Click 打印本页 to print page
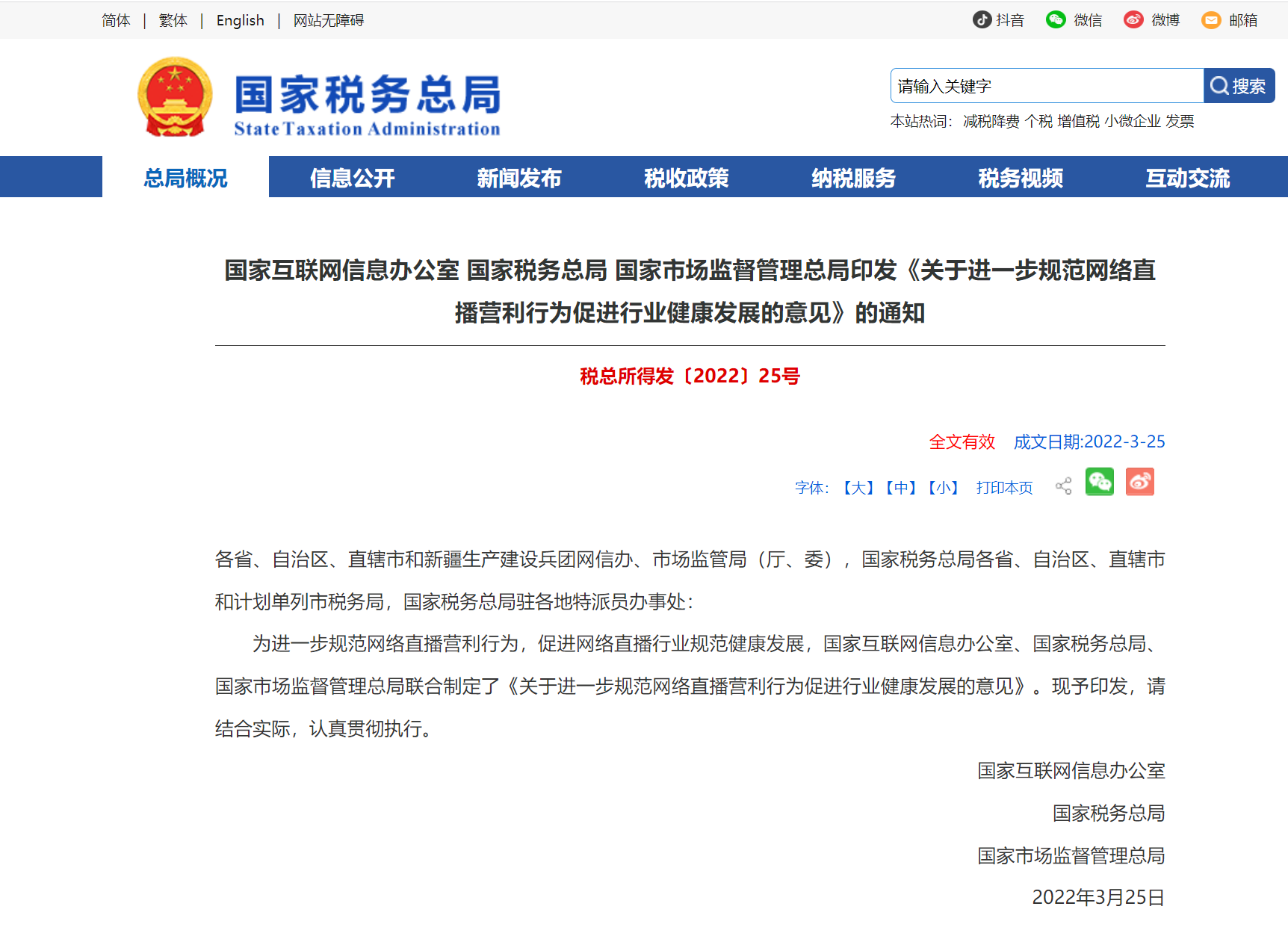1288x933 pixels. (1003, 488)
